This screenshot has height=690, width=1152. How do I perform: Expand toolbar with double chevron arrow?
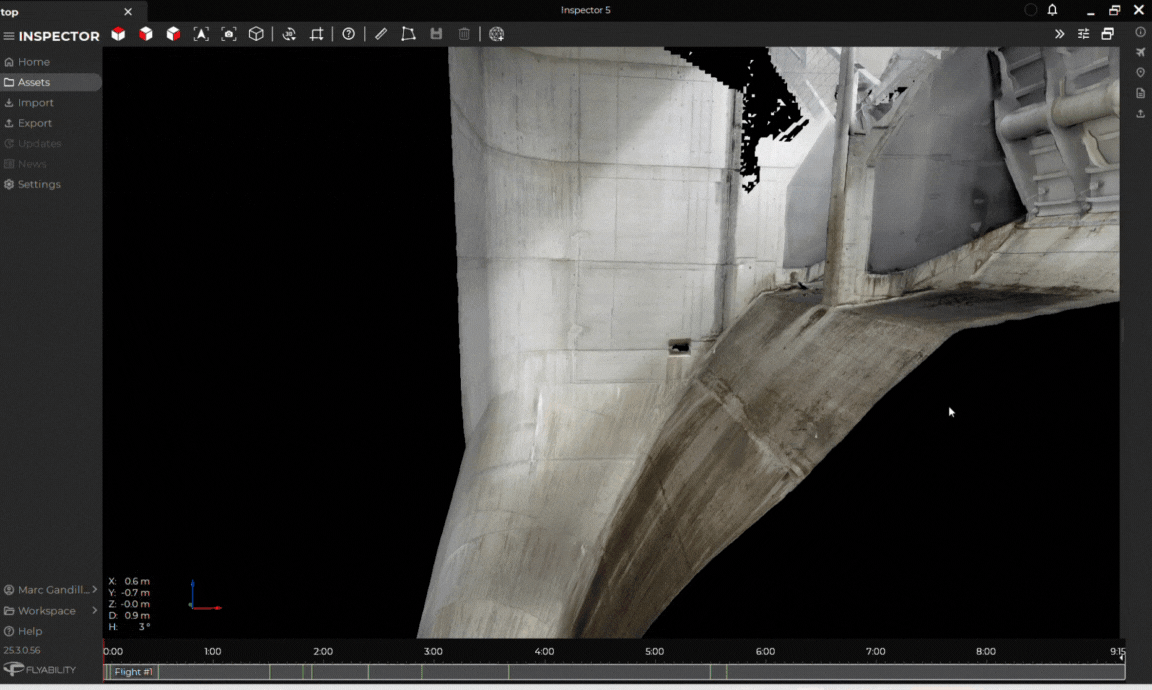[x=1059, y=34]
